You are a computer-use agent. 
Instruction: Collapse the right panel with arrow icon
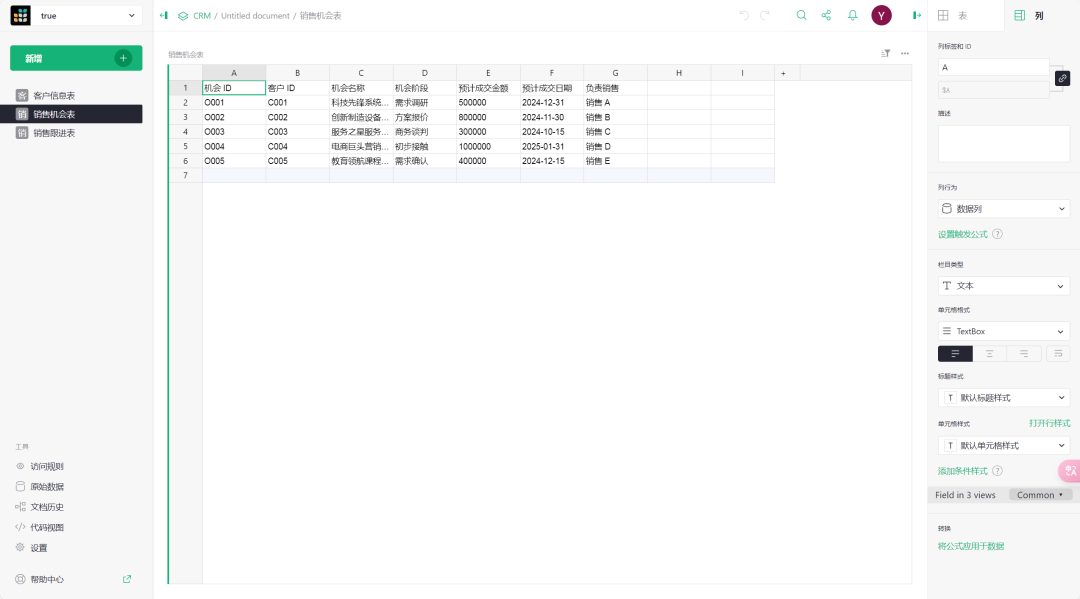tap(916, 15)
